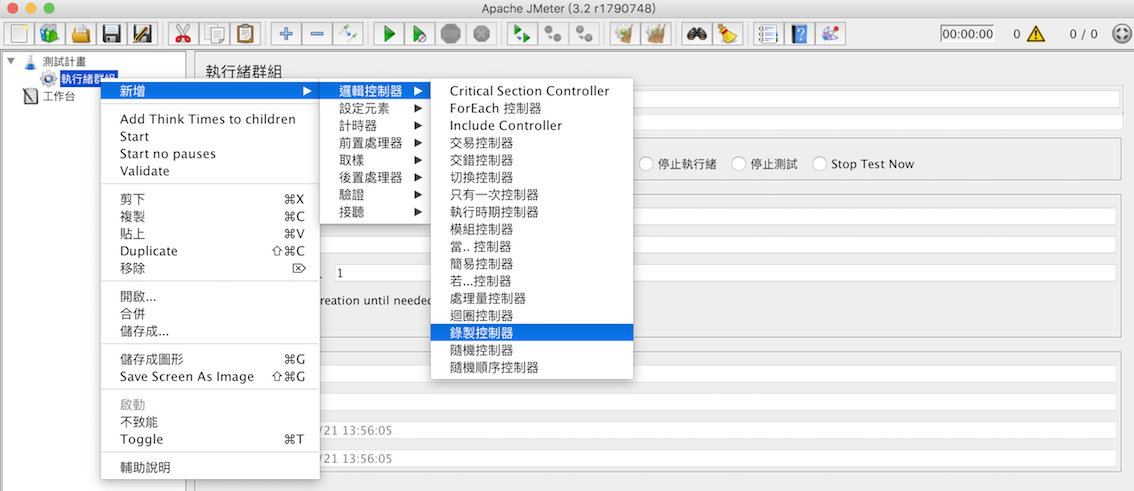Select the Stop Test Now radio button
Screen dimensions: 1134x491
tap(819, 164)
